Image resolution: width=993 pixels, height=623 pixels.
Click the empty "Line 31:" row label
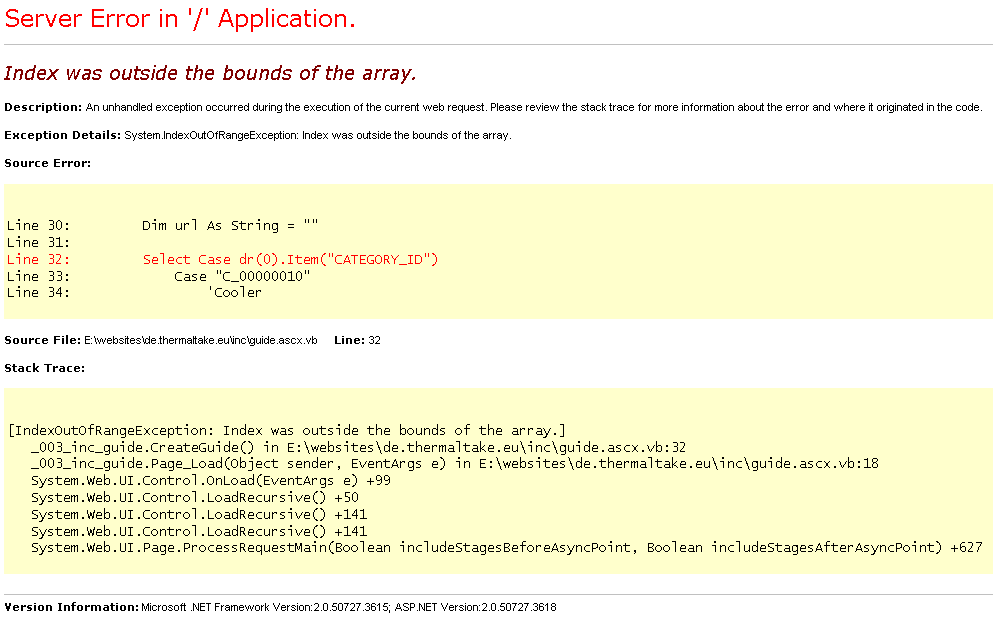[38, 242]
